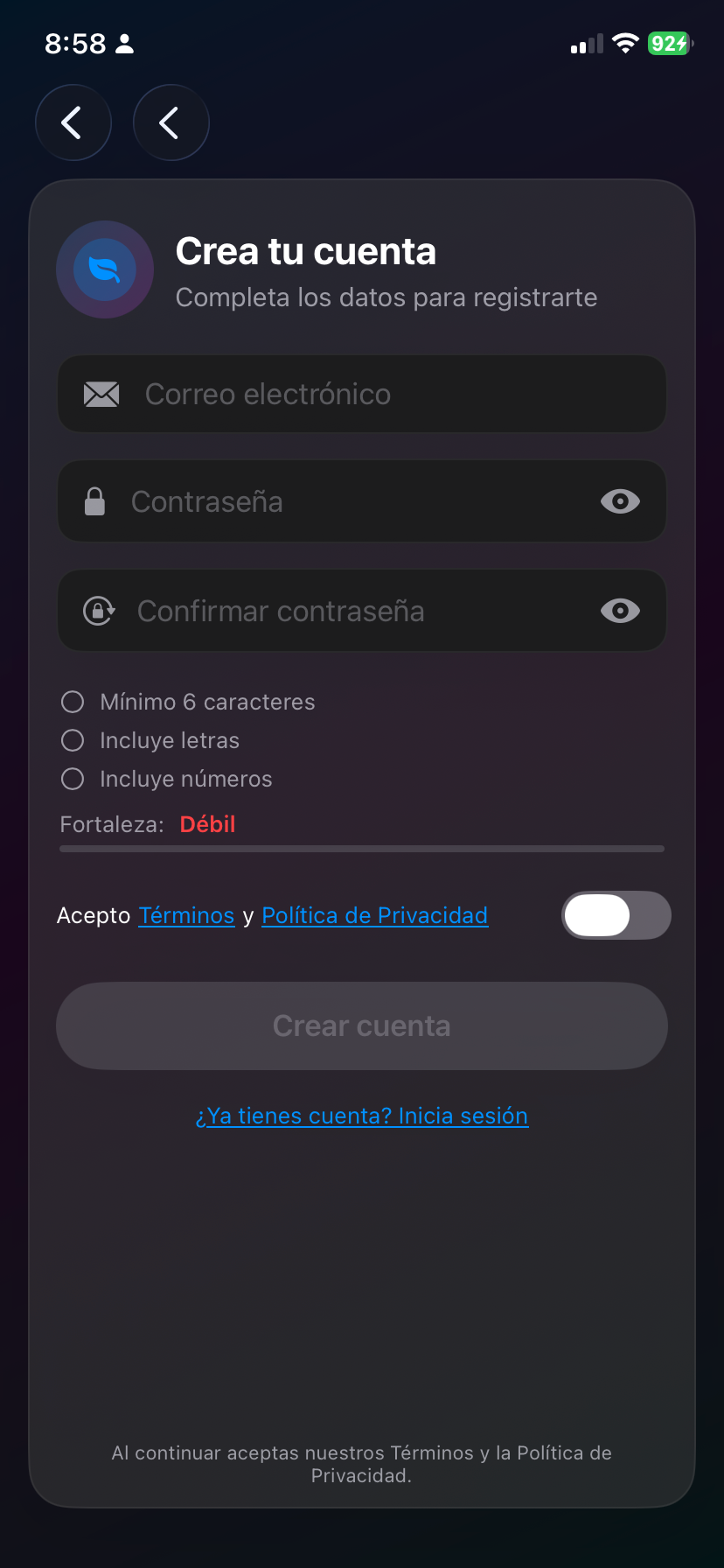Select the Incluye letras radio circle
Image resolution: width=724 pixels, height=1568 pixels.
[x=73, y=740]
